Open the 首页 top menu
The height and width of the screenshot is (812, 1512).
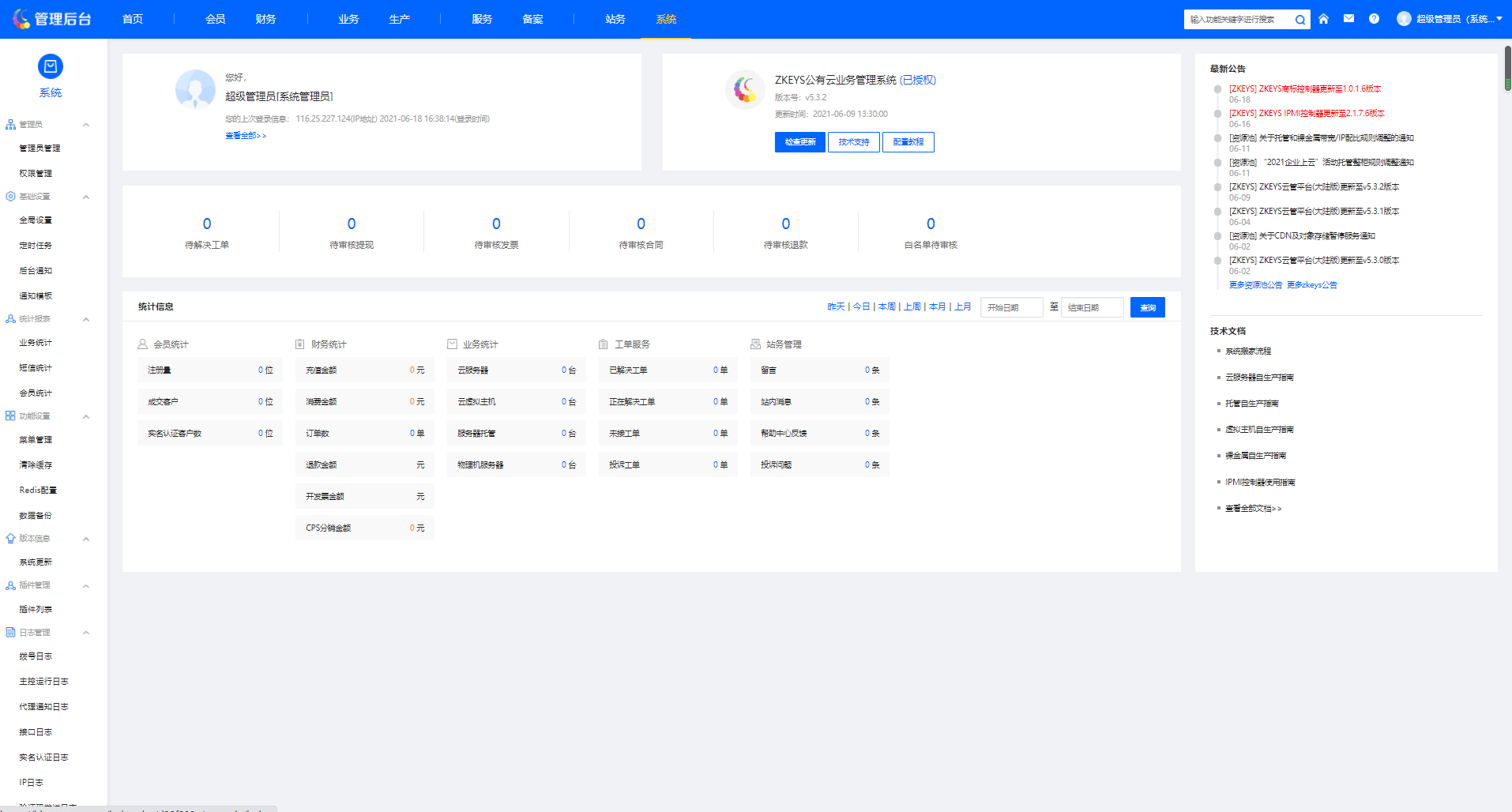133,19
